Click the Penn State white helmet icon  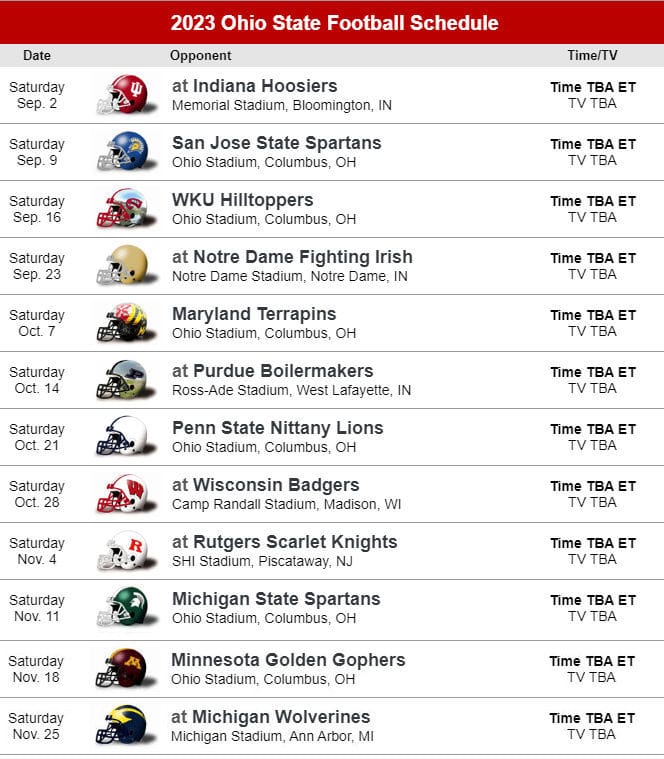click(123, 437)
